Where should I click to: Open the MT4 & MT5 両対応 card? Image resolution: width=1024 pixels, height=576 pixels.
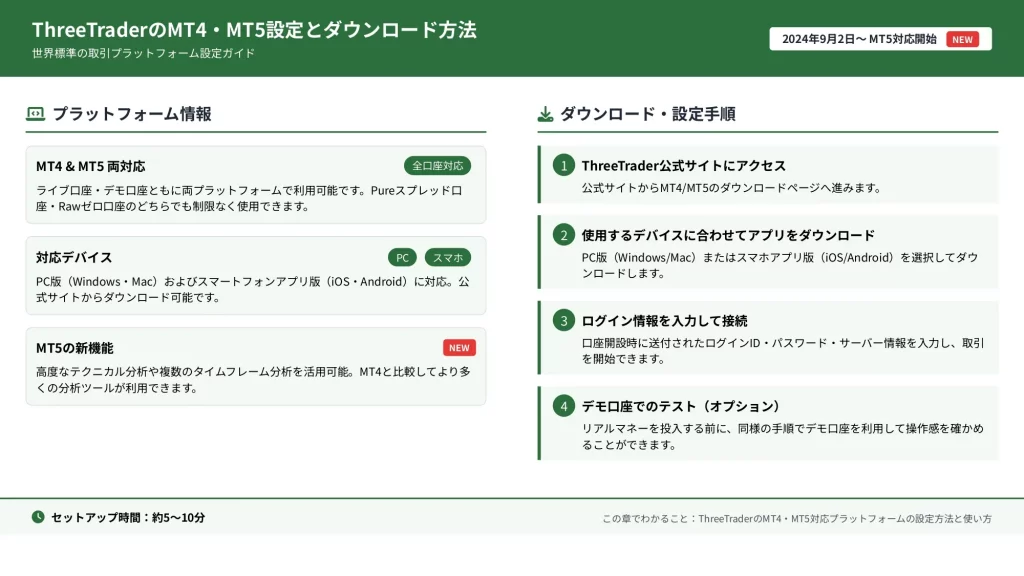(x=91, y=166)
